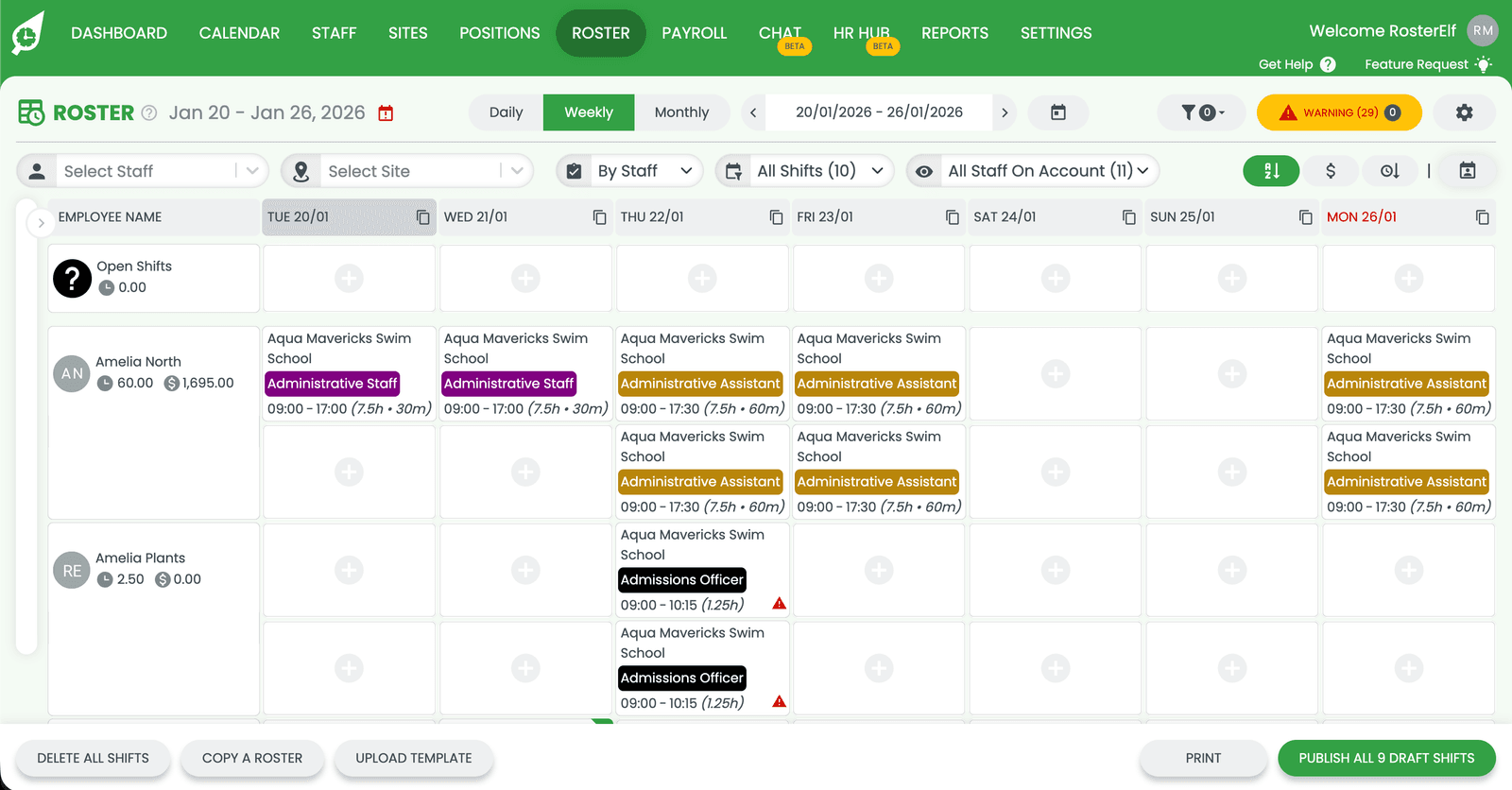This screenshot has width=1512, height=790.
Task: Click Publish All 9 Draft Shifts
Action: point(1386,758)
